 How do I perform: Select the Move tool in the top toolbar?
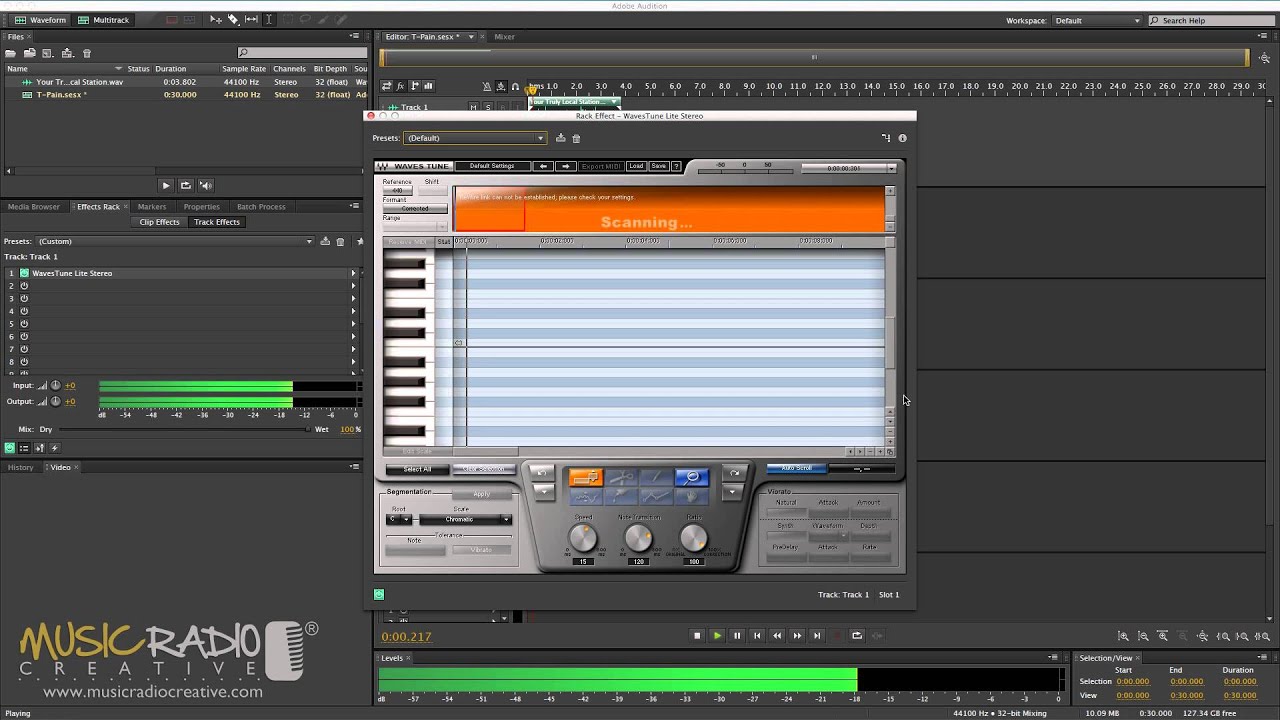[x=216, y=20]
